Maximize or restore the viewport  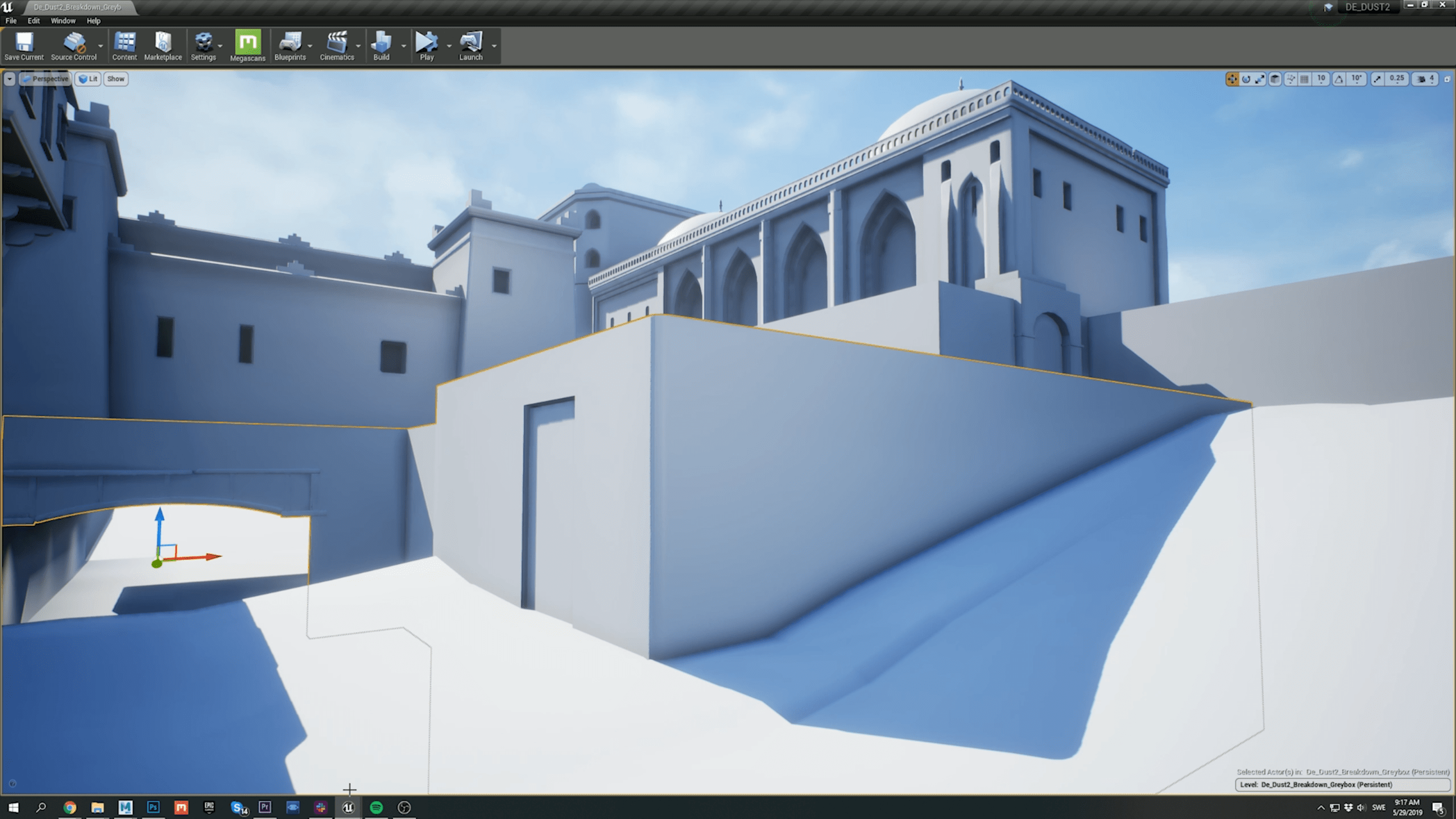click(x=1447, y=79)
